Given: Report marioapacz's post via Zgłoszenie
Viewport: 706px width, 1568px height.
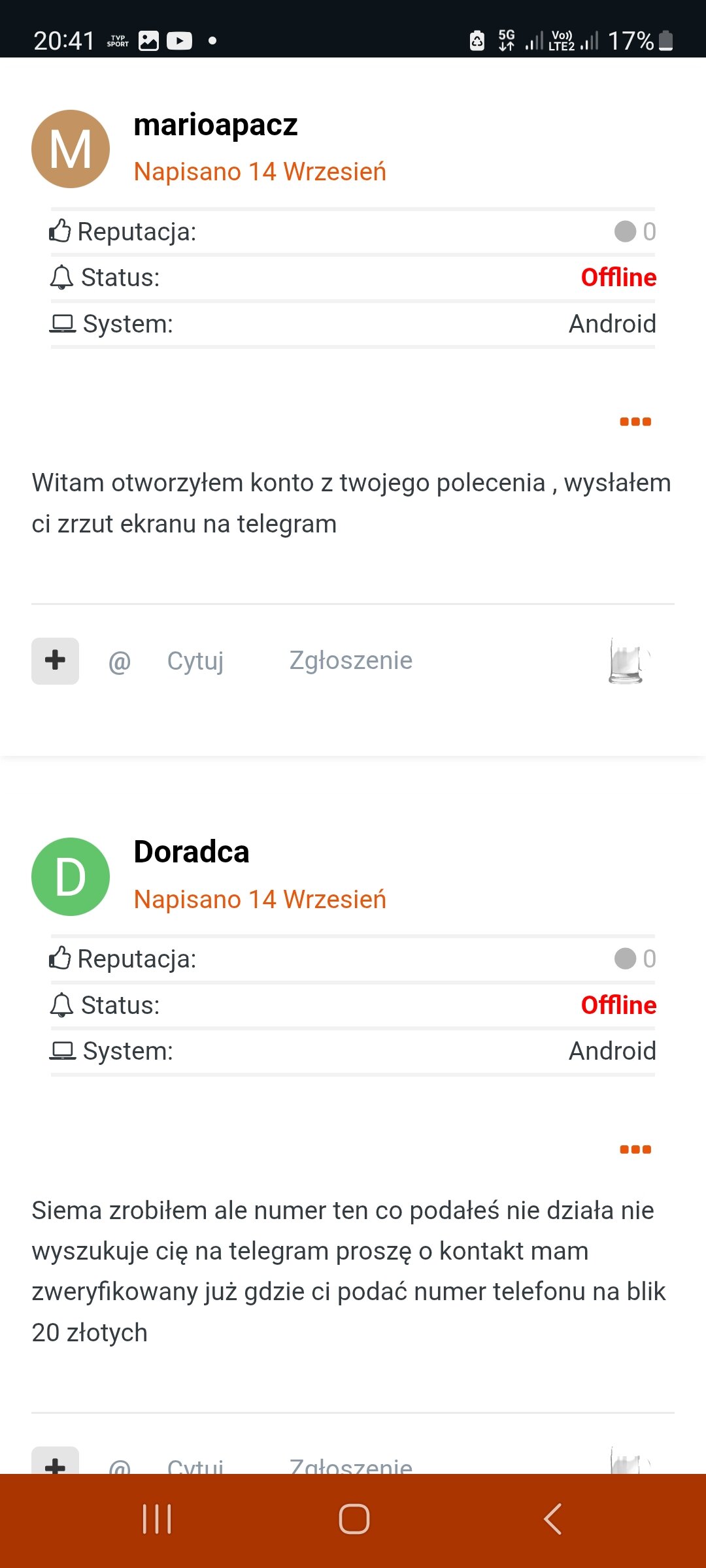Looking at the screenshot, I should pos(350,661).
